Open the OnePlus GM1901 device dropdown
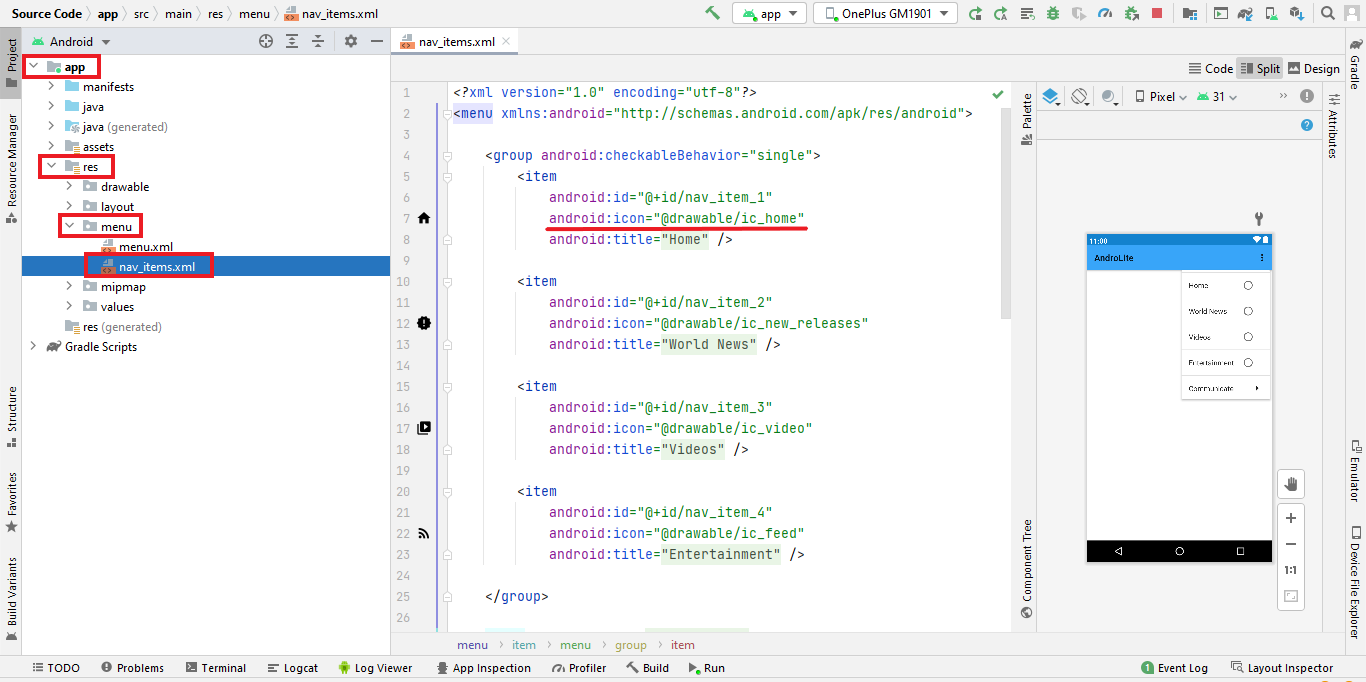Image resolution: width=1366 pixels, height=682 pixels. point(885,14)
